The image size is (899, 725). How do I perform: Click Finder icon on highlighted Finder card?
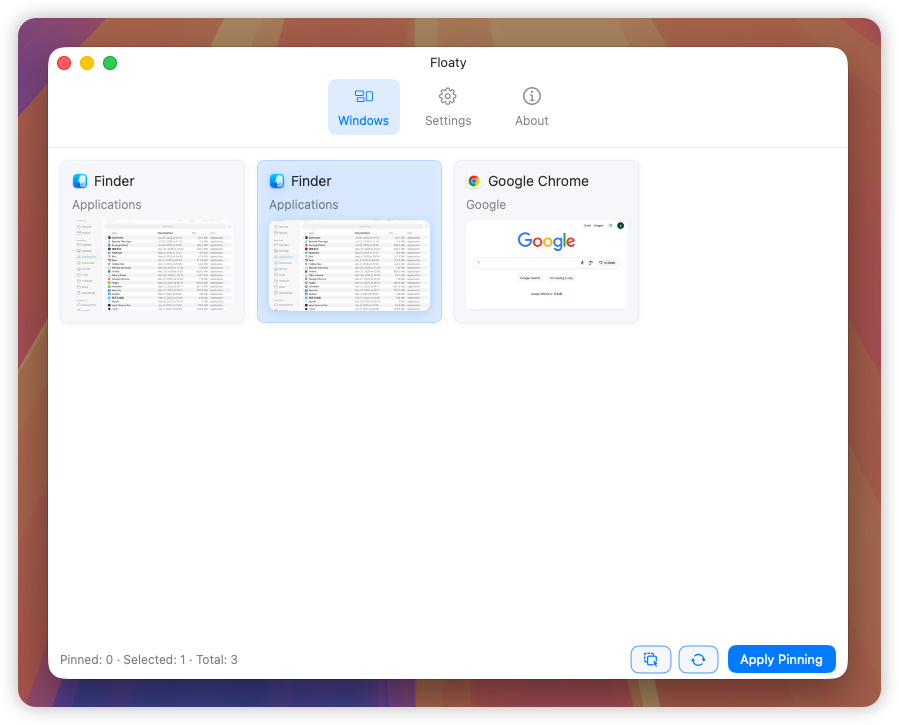click(x=277, y=181)
